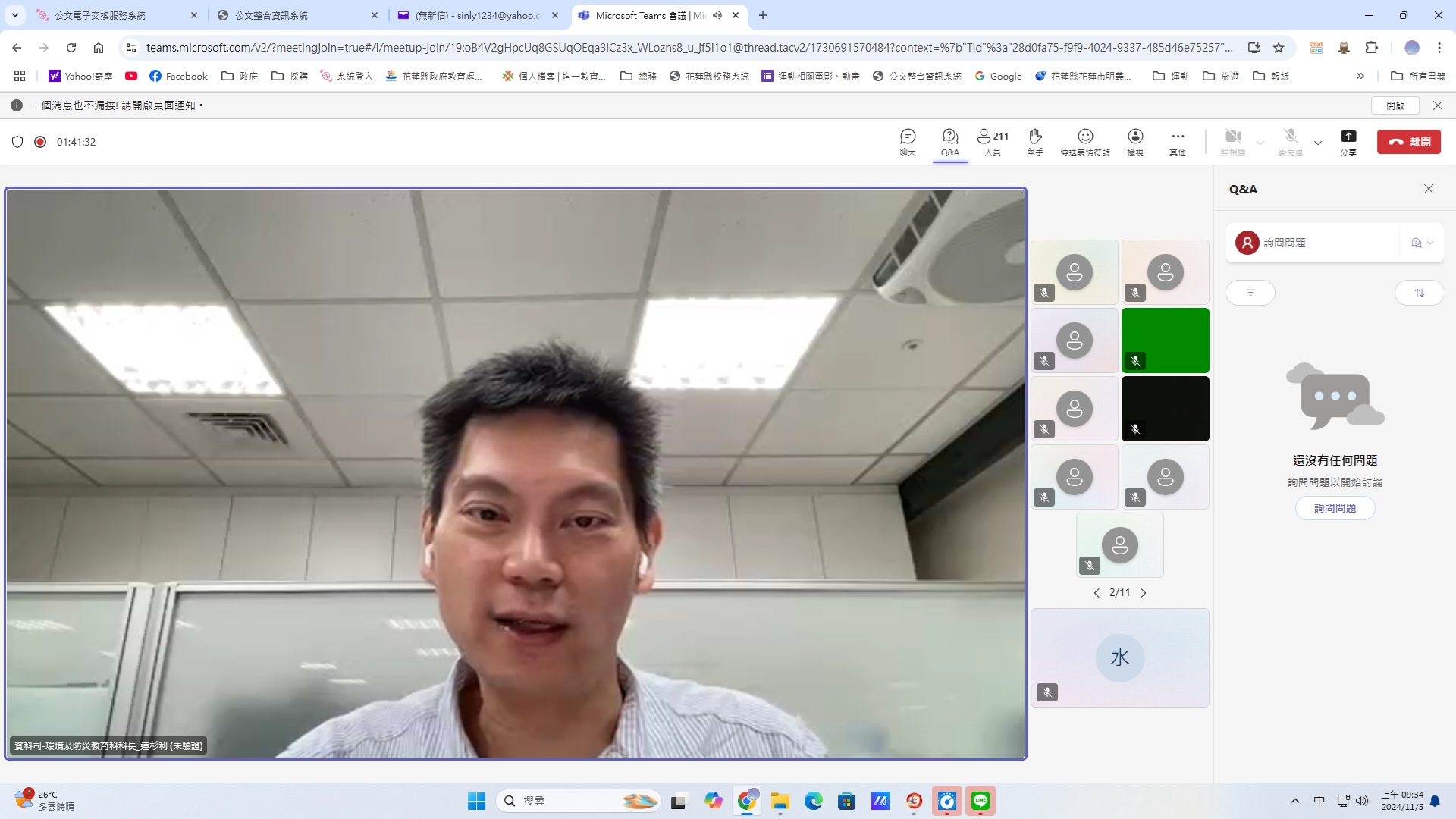Viewport: 1456px width, 819px height.
Task: Click the Q&A sort arrows button
Action: tap(1419, 293)
